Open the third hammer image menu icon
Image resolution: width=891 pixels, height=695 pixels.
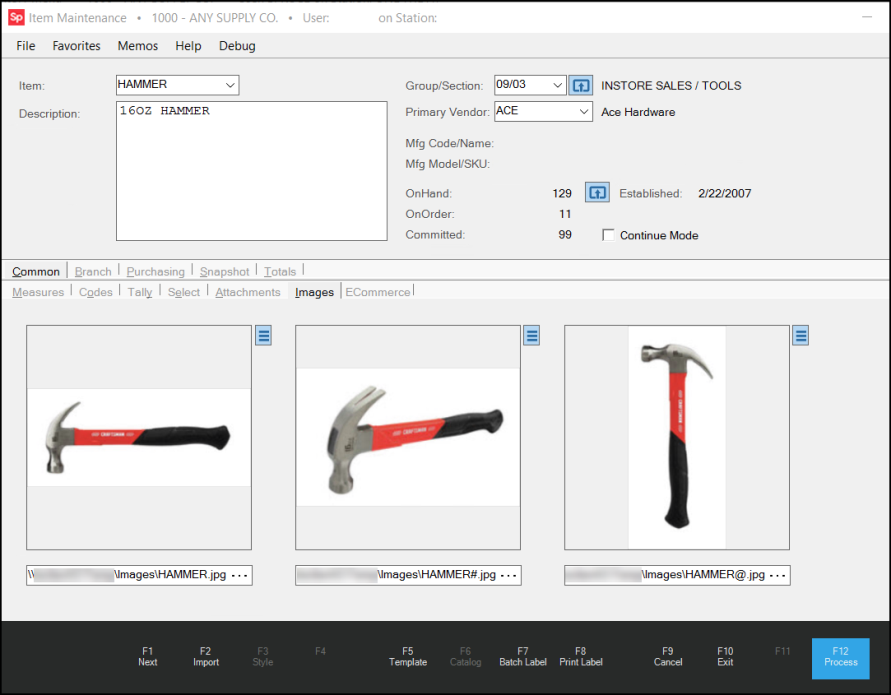801,336
